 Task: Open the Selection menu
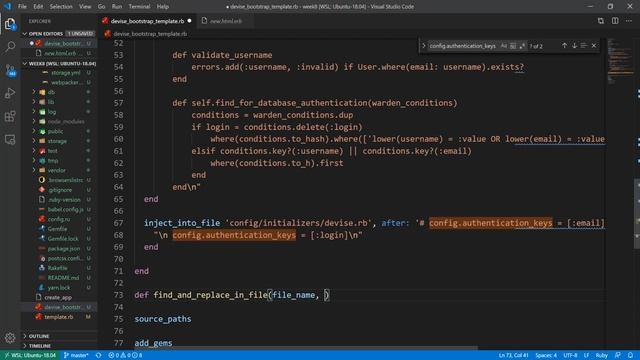tap(61, 7)
